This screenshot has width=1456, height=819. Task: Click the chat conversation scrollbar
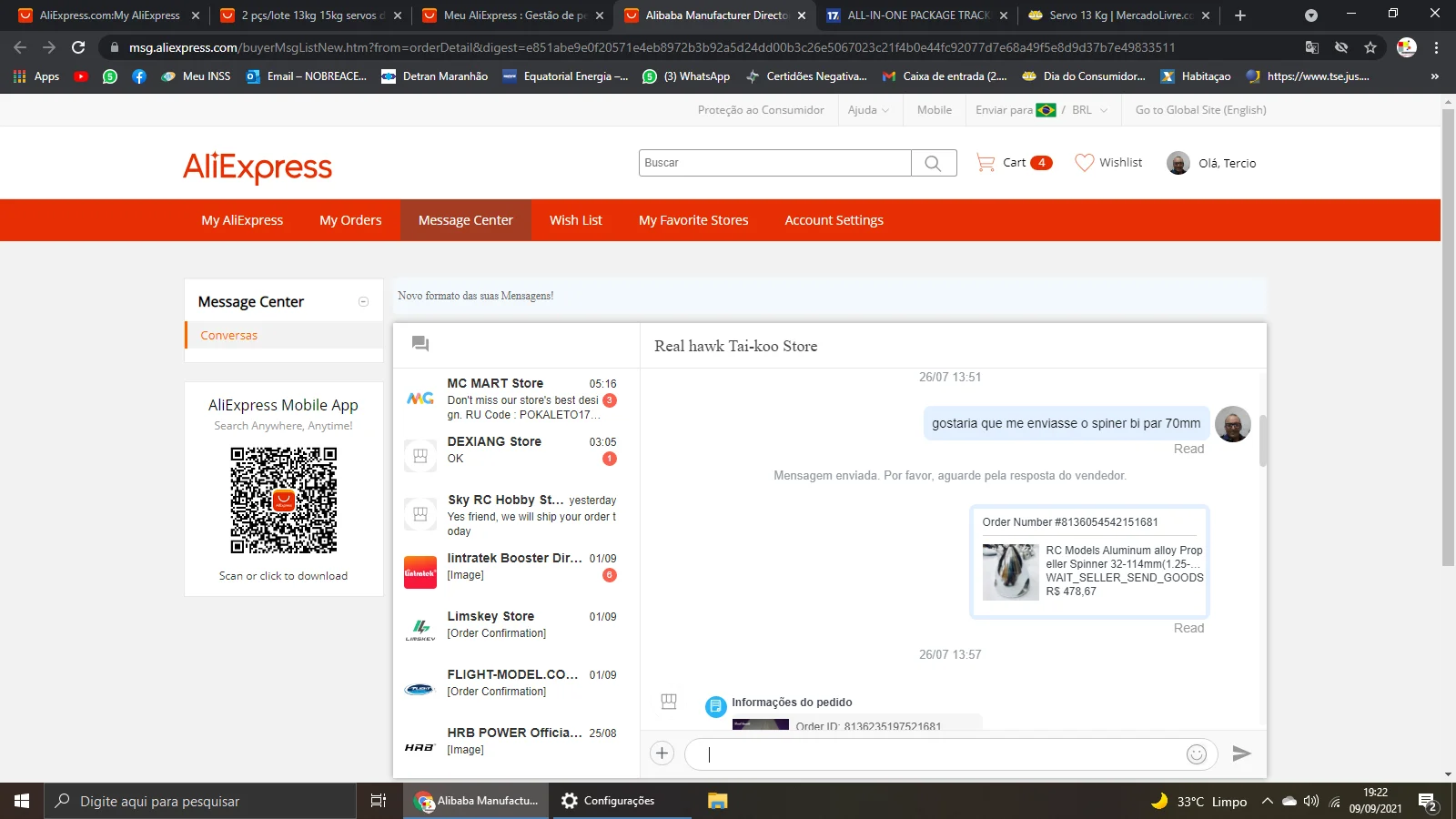point(1262,441)
